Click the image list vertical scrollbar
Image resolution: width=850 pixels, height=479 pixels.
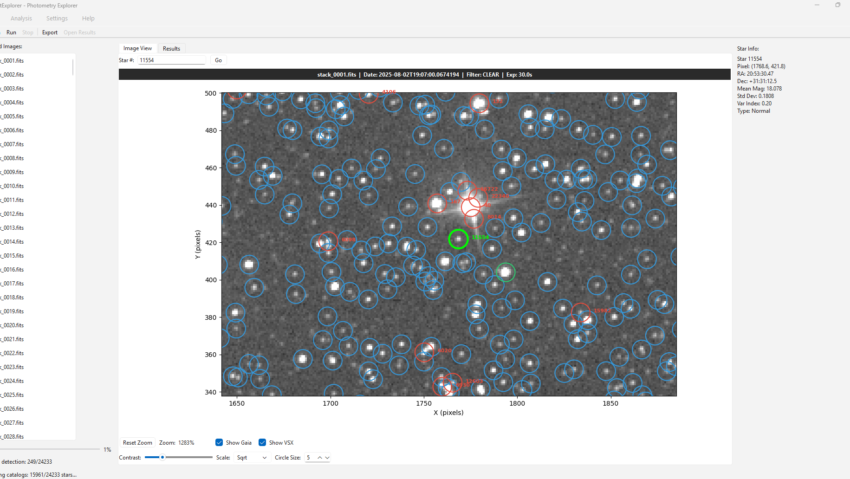click(73, 68)
